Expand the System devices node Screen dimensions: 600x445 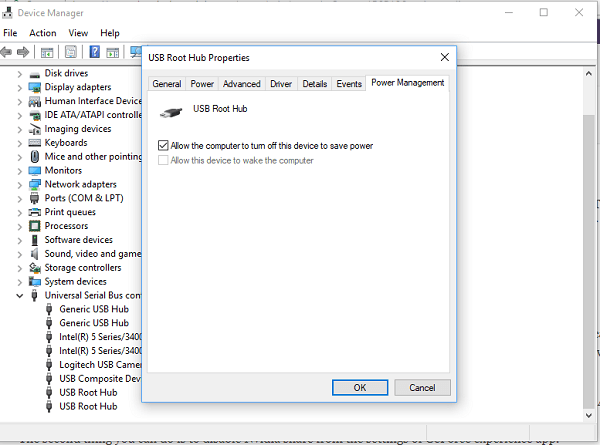pos(20,282)
